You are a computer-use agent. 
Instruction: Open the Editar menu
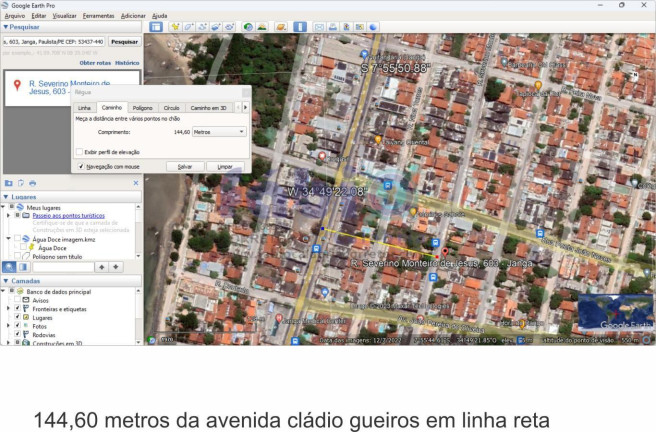pyautogui.click(x=39, y=16)
